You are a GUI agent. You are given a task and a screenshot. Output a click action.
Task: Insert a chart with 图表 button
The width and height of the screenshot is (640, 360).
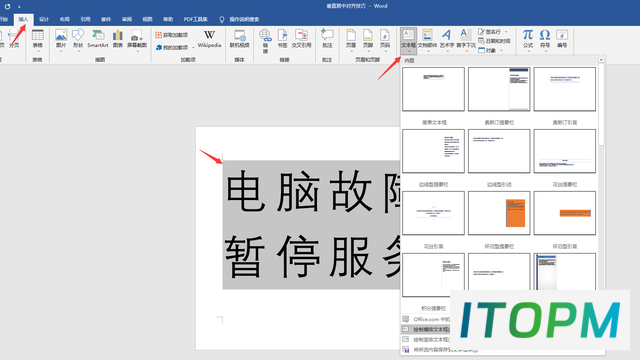pos(118,40)
